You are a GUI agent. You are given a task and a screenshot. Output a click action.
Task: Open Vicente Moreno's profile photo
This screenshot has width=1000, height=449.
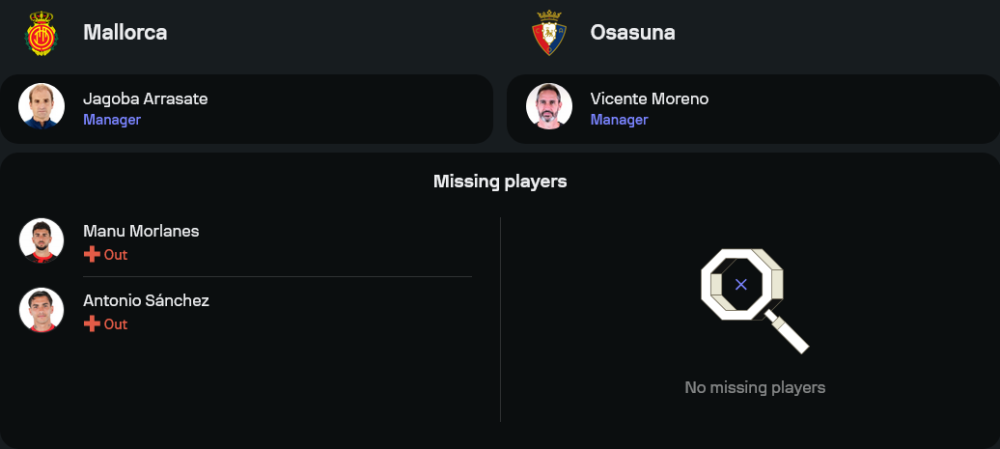click(549, 106)
